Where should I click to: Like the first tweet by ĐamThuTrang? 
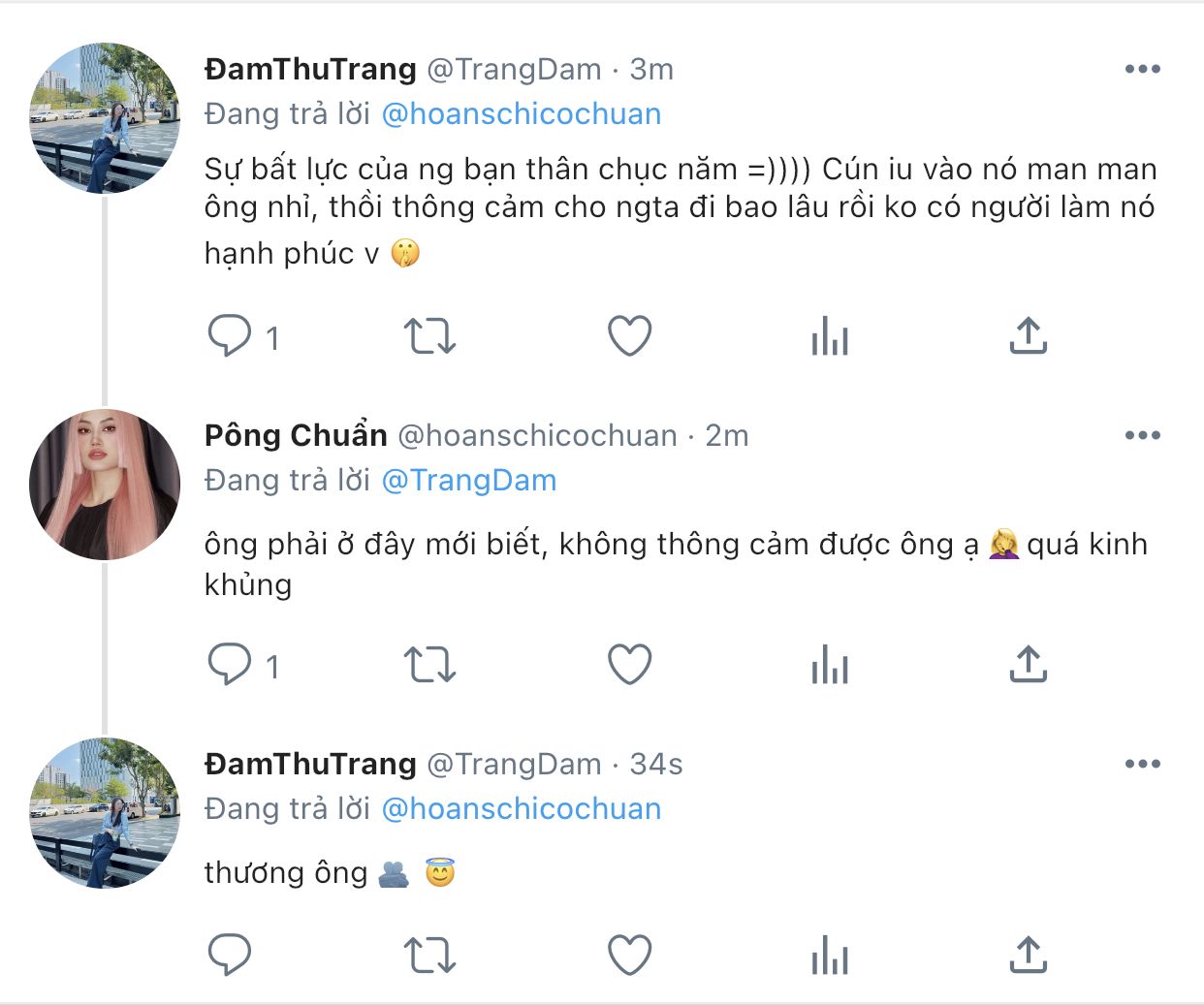click(629, 336)
